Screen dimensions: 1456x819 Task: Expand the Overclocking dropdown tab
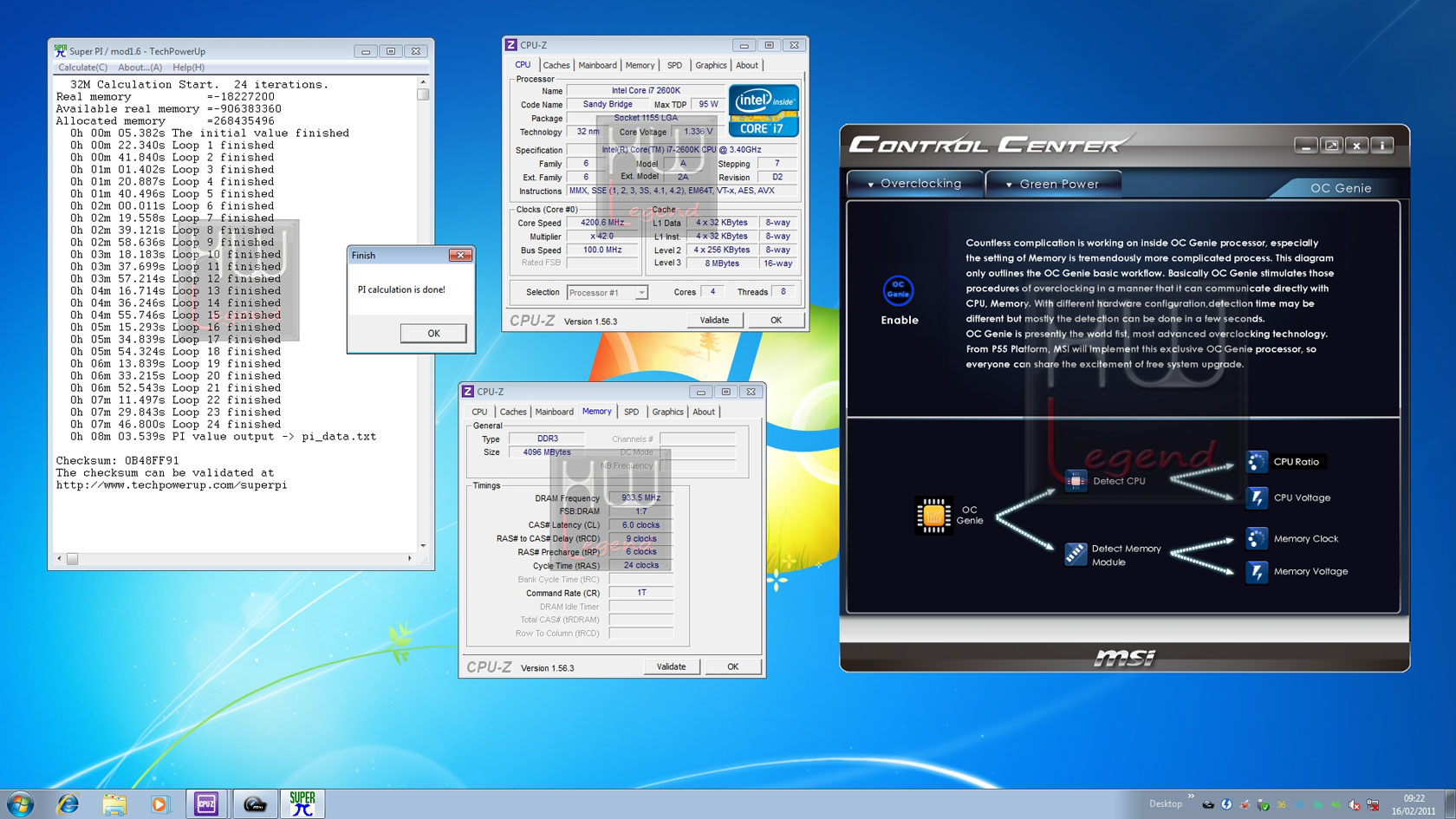pyautogui.click(x=914, y=184)
